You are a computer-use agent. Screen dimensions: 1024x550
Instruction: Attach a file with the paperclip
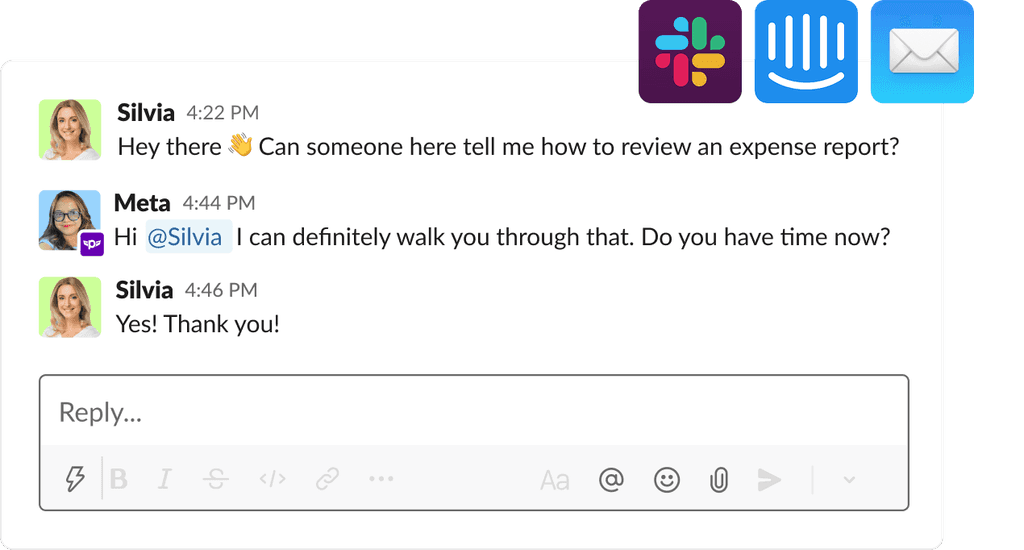tap(717, 480)
